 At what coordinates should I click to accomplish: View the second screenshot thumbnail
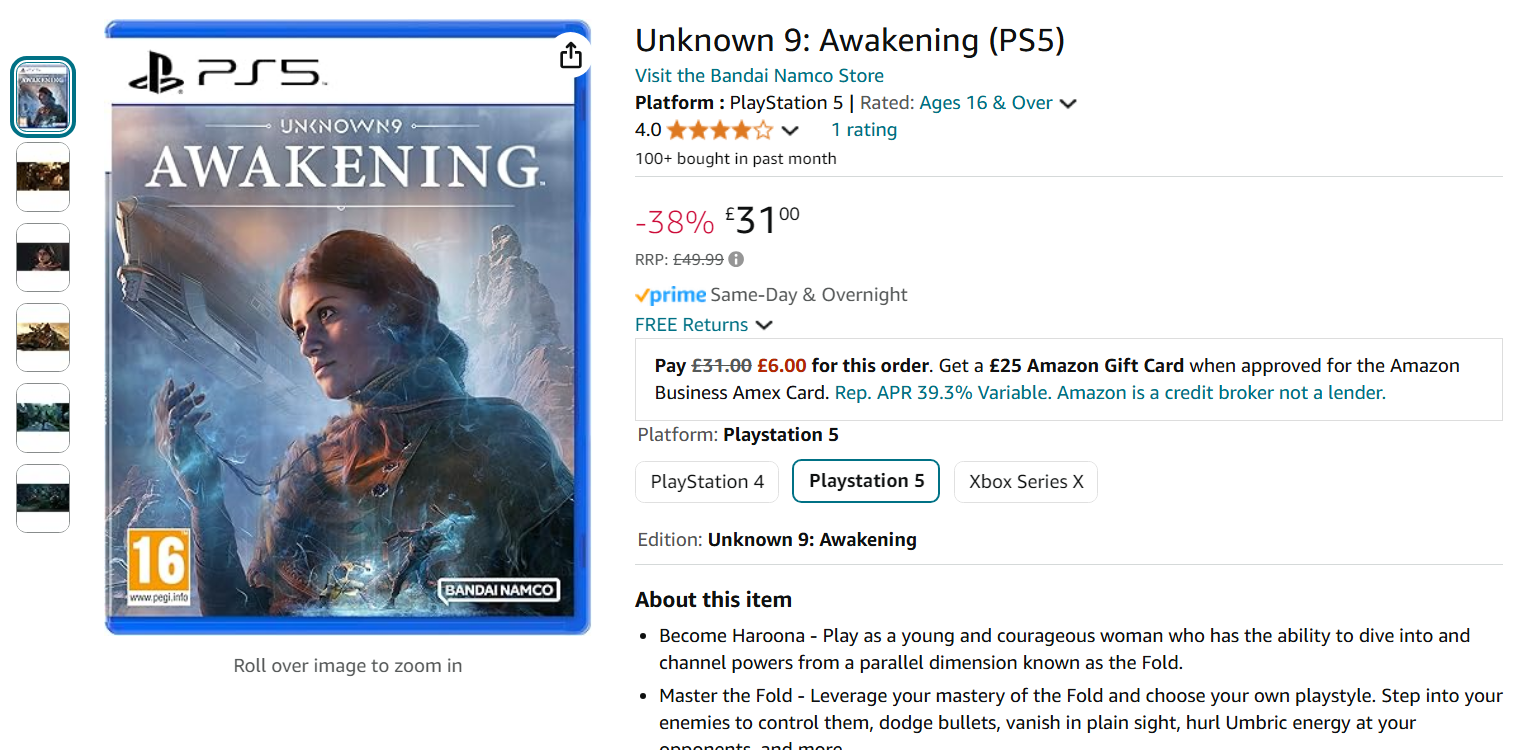tap(43, 177)
